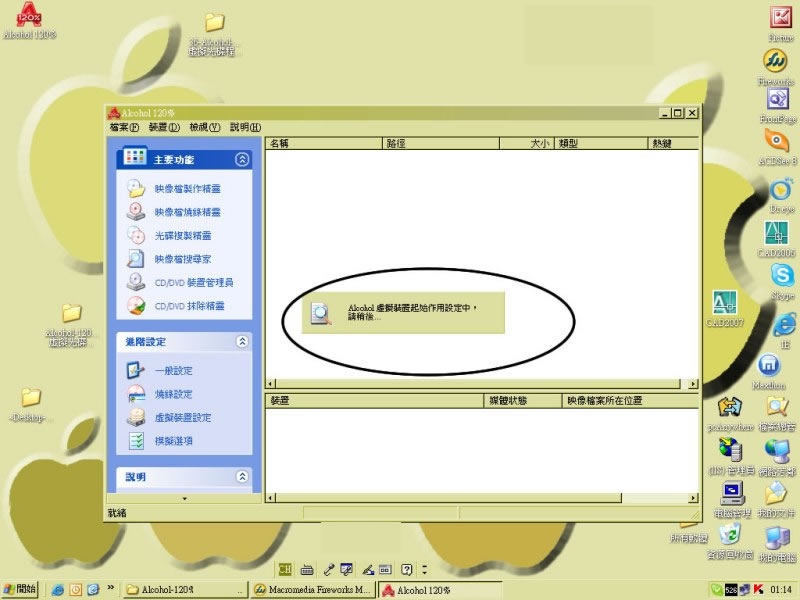Switch to Macromedia Fireworks taskbar button

pos(312,589)
